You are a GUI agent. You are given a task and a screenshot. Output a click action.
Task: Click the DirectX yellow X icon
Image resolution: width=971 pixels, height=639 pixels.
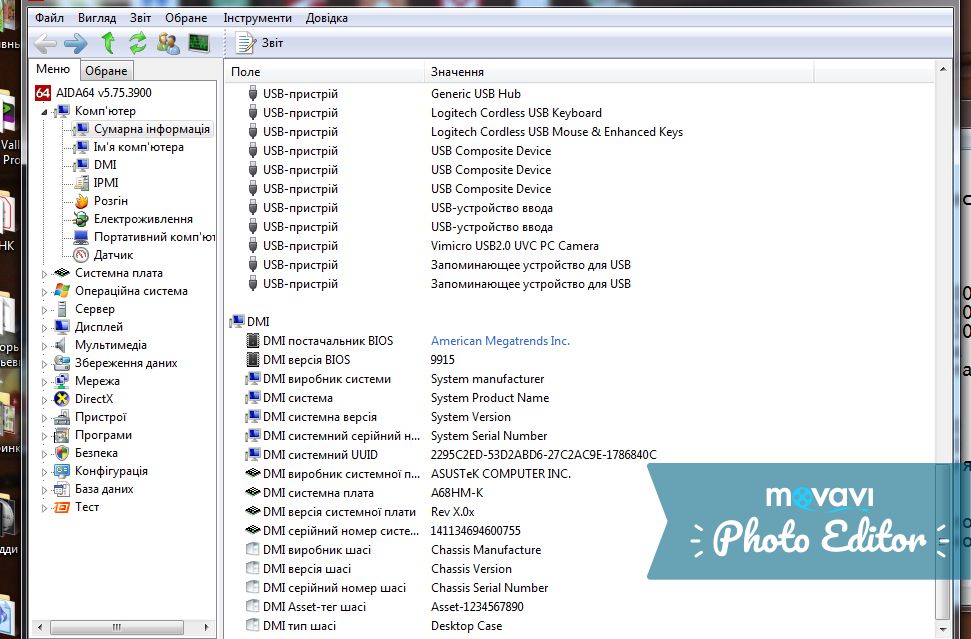pyautogui.click(x=62, y=399)
